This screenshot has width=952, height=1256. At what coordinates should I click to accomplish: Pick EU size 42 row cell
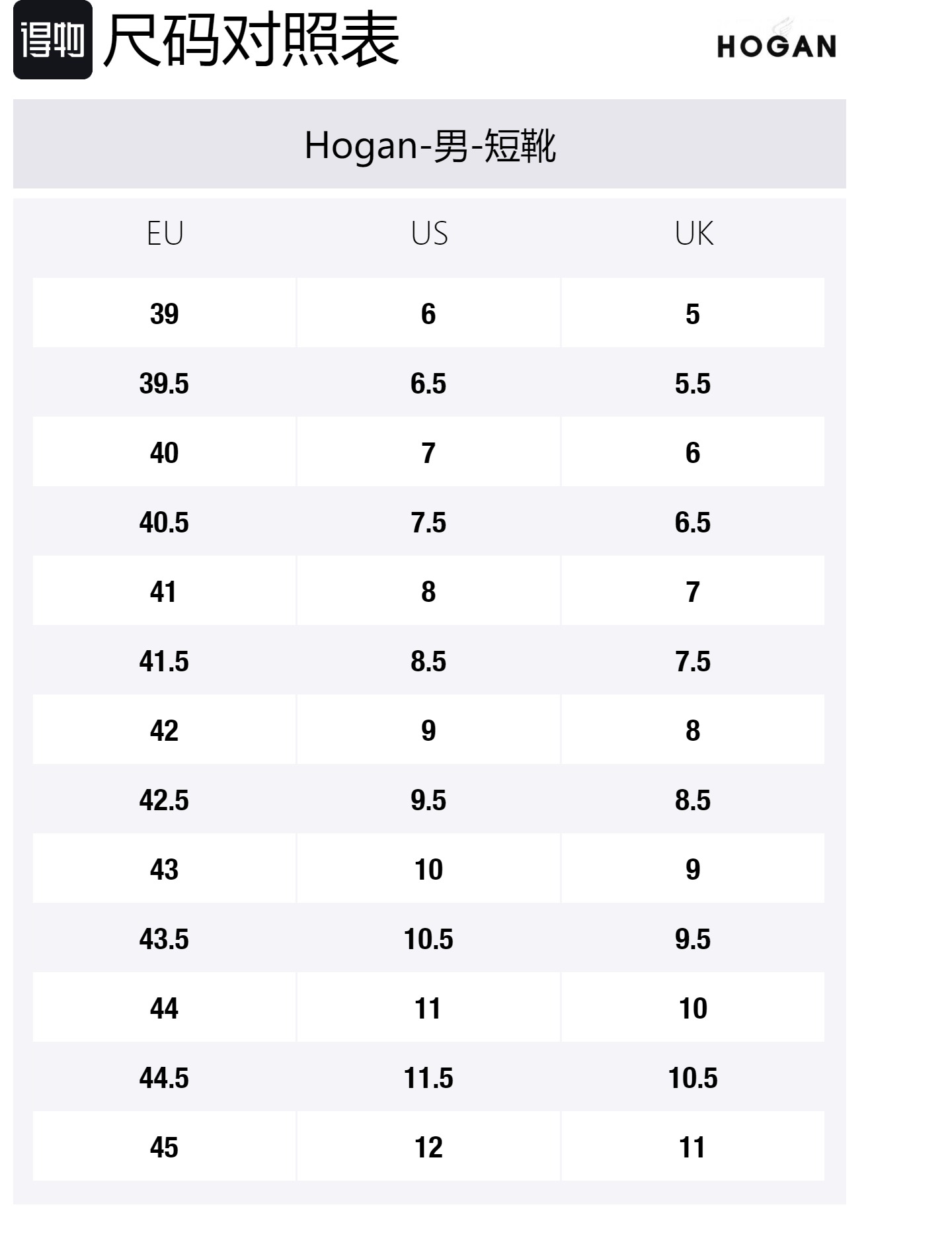pyautogui.click(x=164, y=731)
